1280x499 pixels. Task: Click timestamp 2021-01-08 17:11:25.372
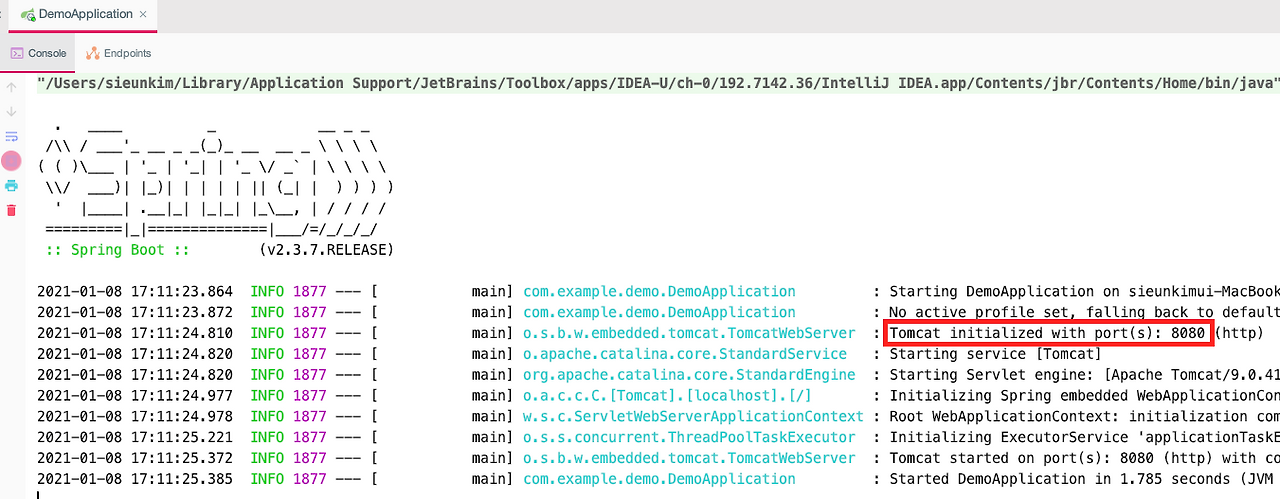coord(135,458)
